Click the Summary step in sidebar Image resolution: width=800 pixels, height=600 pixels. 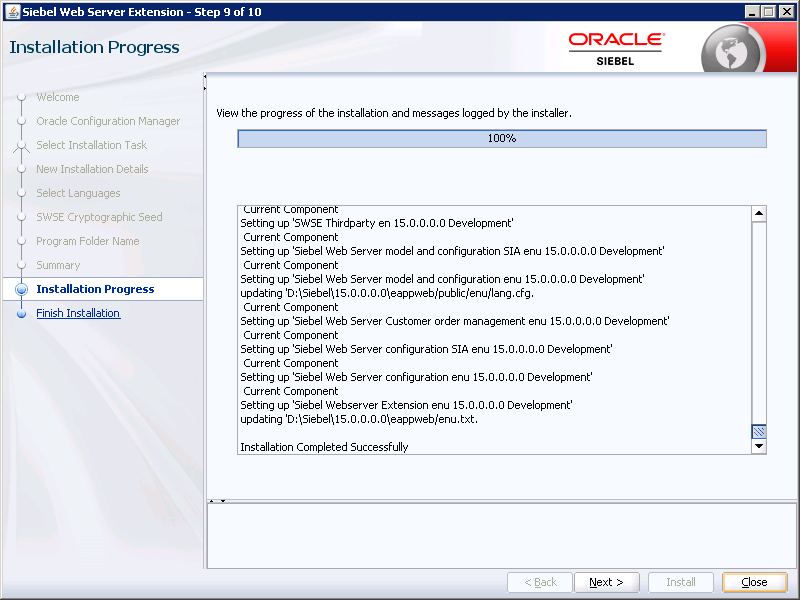(x=58, y=265)
